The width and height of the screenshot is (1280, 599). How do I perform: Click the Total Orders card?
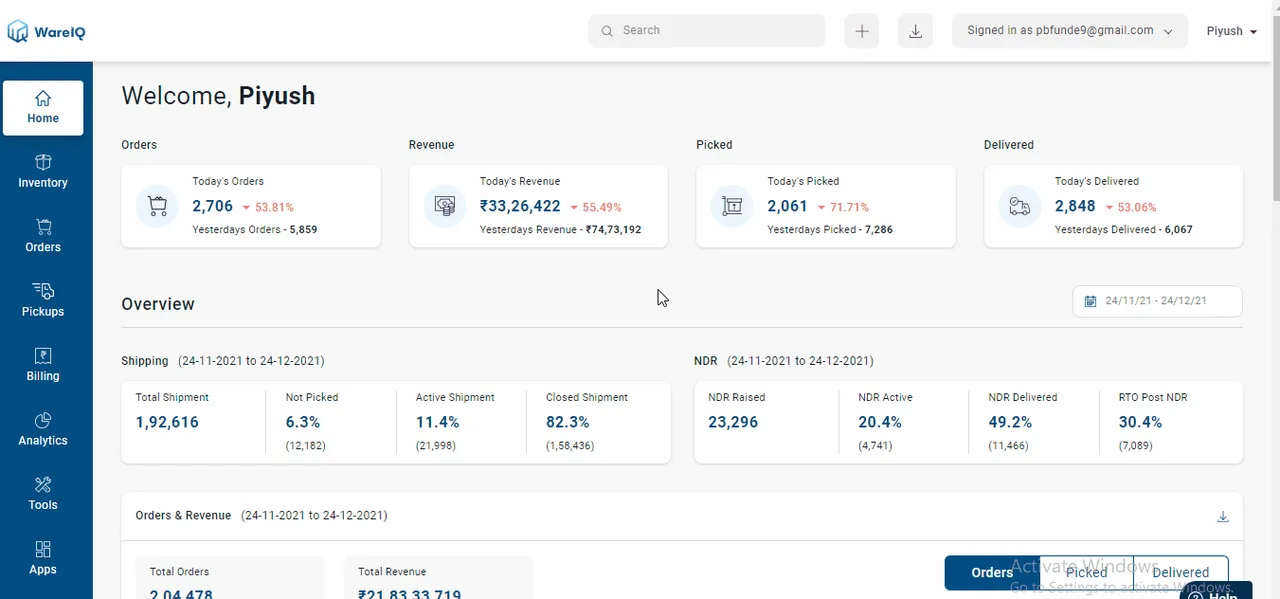point(230,578)
